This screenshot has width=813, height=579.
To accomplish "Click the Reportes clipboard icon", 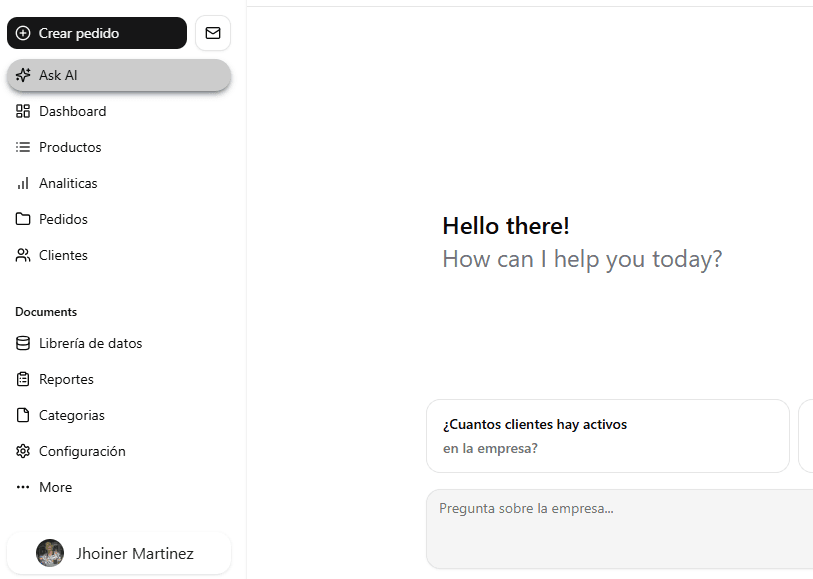I will click(x=23, y=379).
